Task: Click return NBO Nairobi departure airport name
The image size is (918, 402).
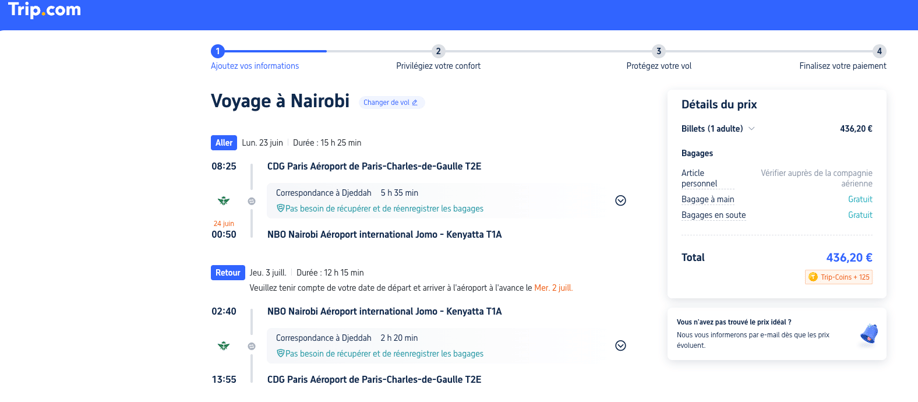Action: [x=384, y=311]
